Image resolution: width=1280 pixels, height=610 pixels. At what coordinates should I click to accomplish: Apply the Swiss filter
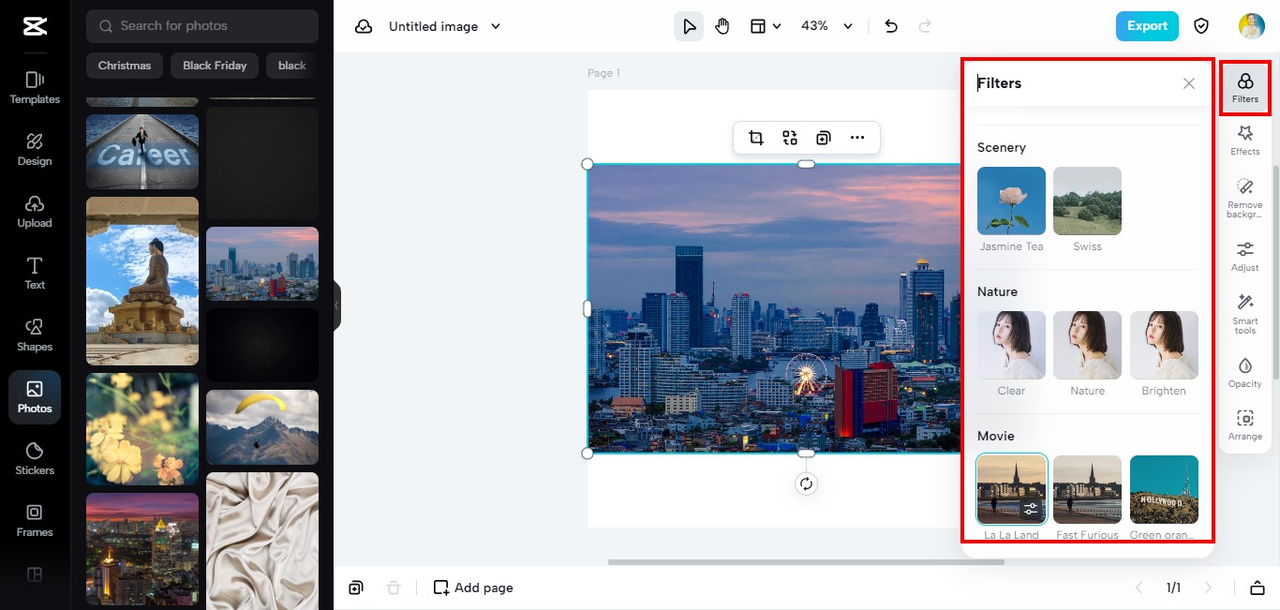point(1087,201)
